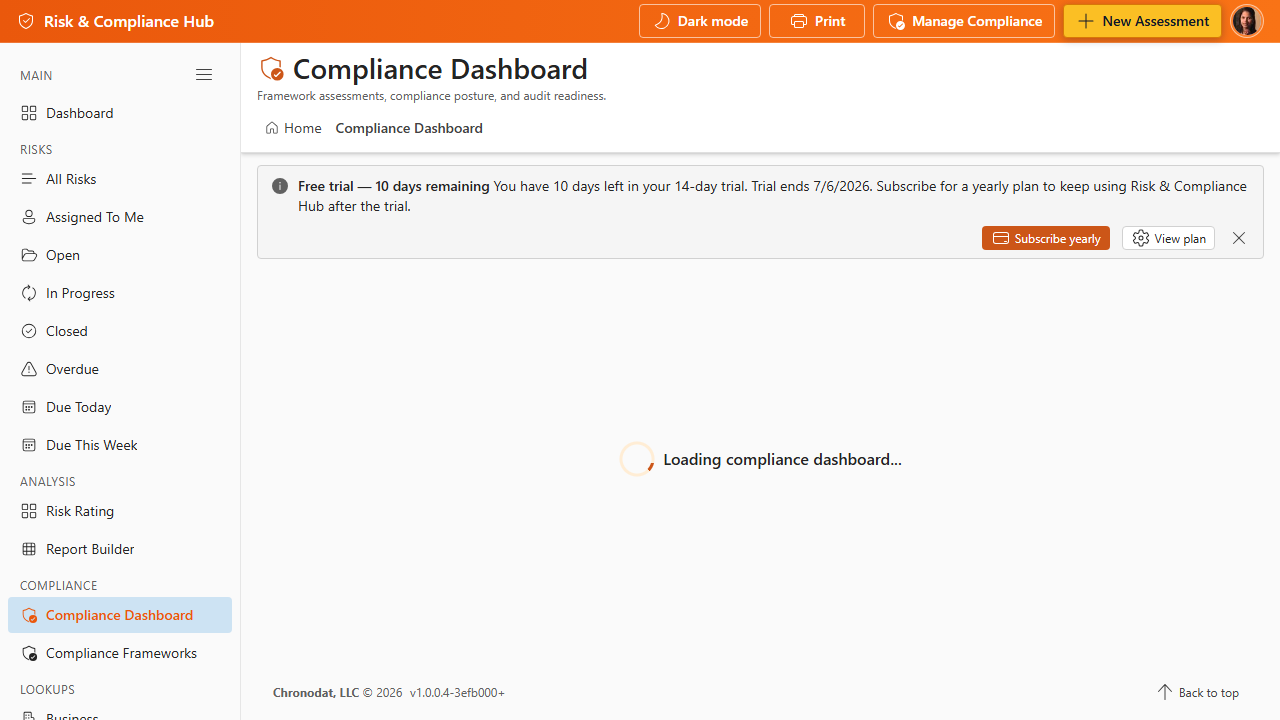Click Compliance Dashboard breadcrumb

[x=409, y=128]
